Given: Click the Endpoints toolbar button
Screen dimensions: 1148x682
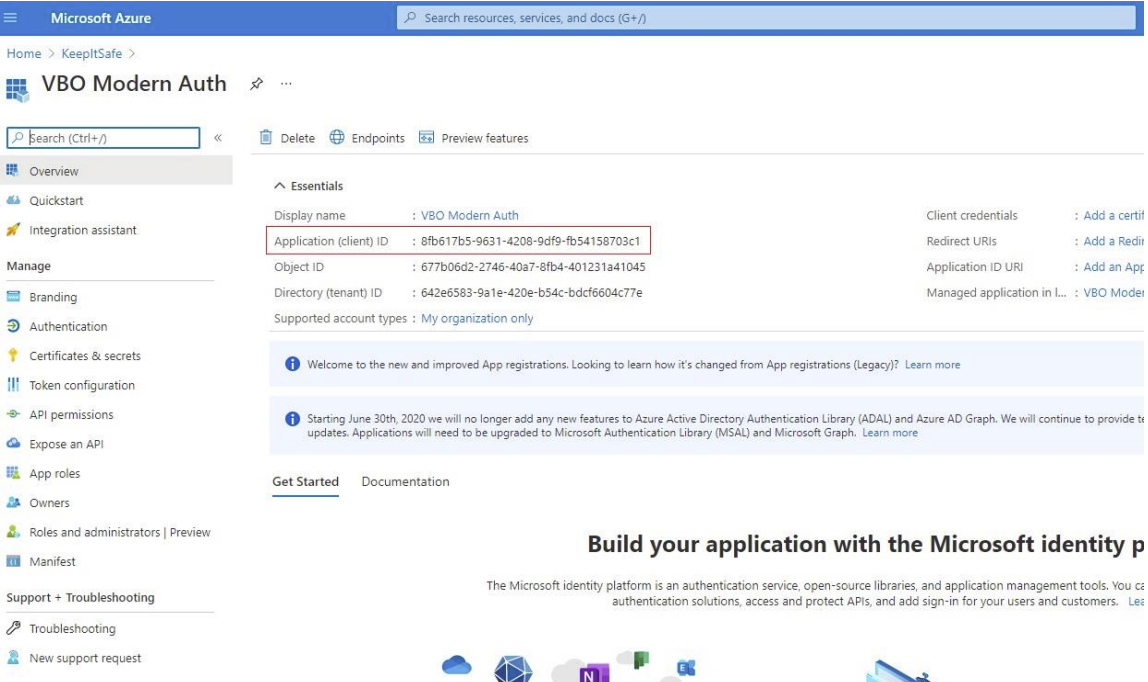Looking at the screenshot, I should (x=367, y=138).
